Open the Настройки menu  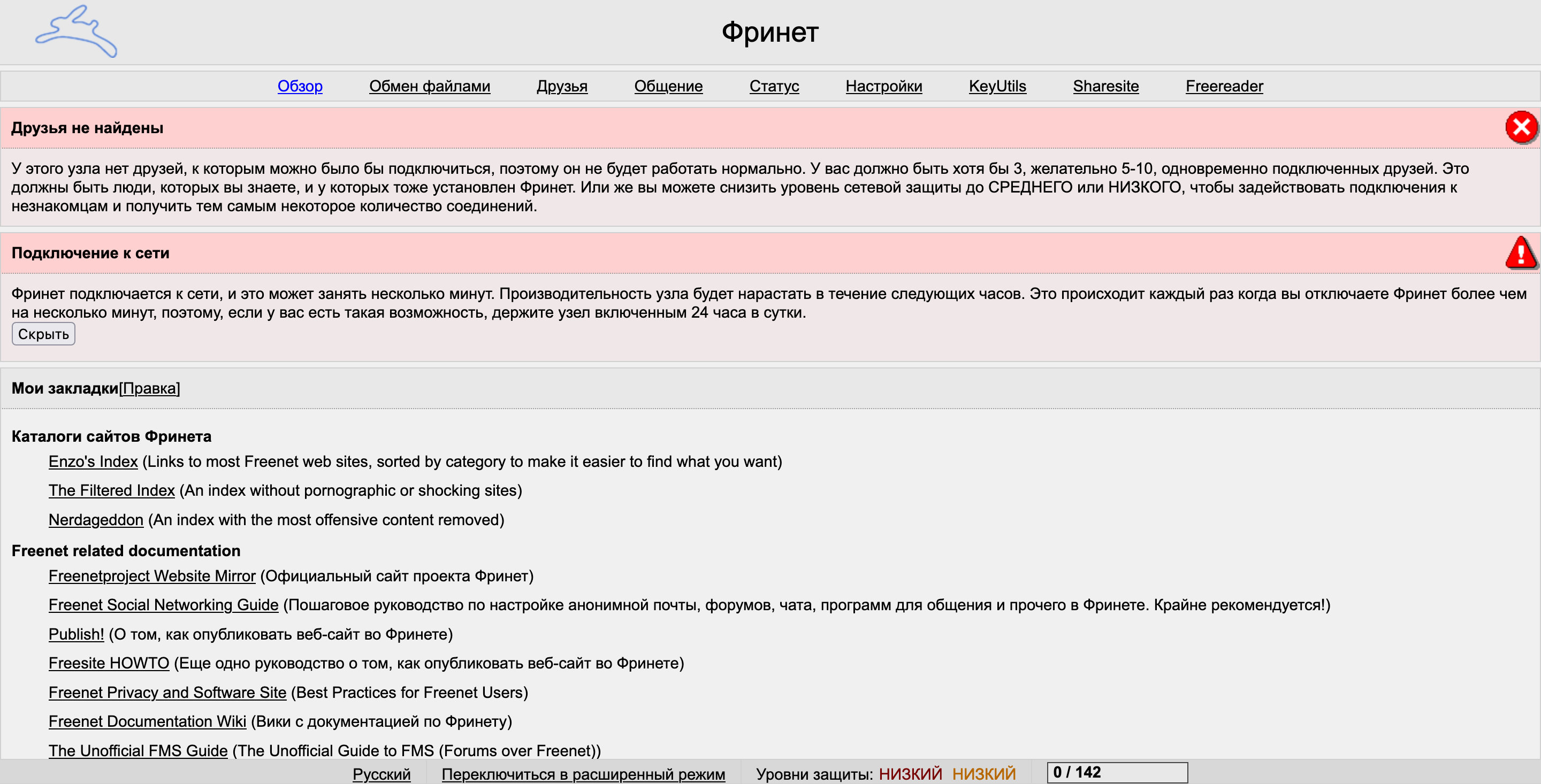[x=883, y=86]
